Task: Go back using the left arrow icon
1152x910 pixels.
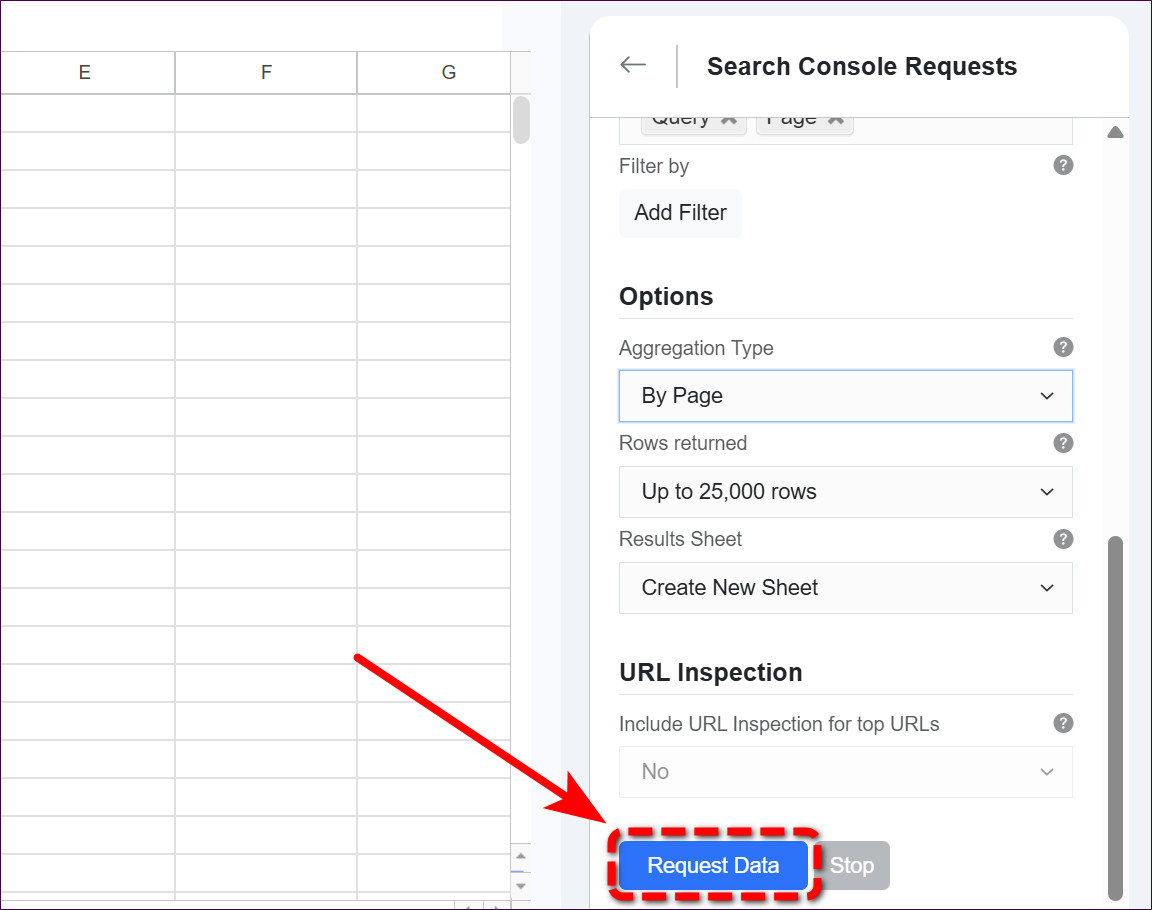Action: 633,65
